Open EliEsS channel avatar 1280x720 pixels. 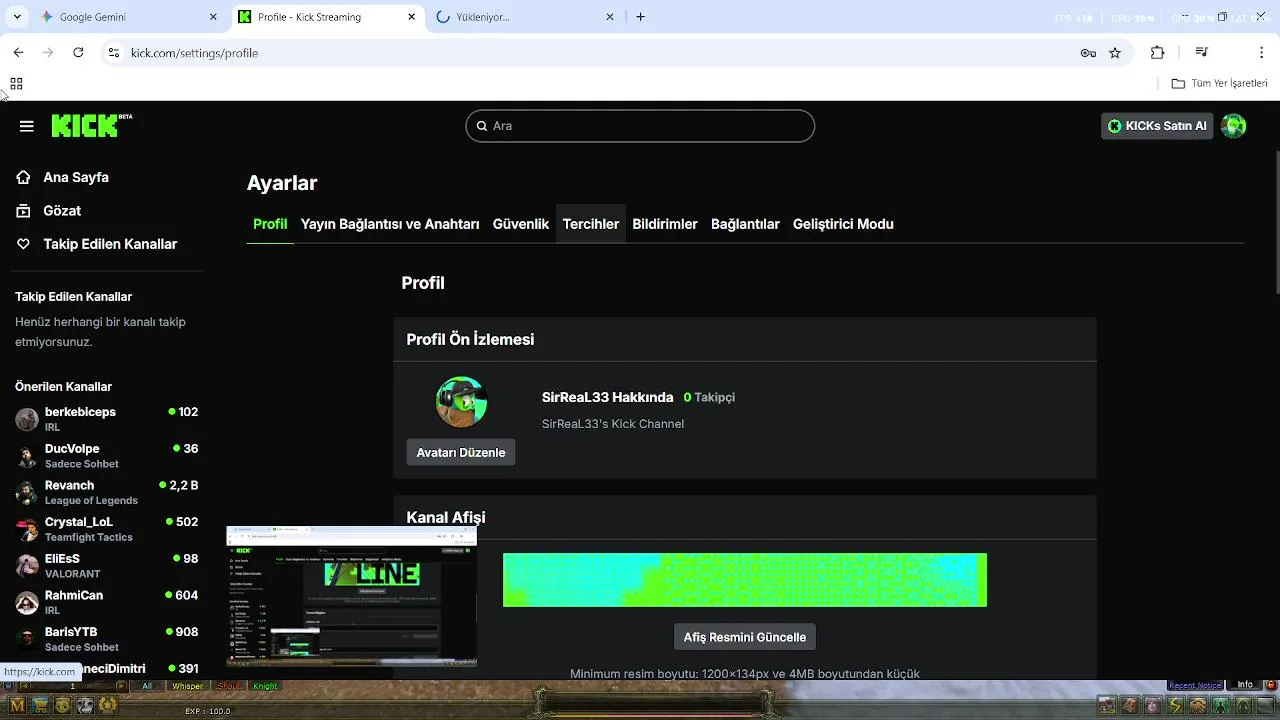(27, 566)
